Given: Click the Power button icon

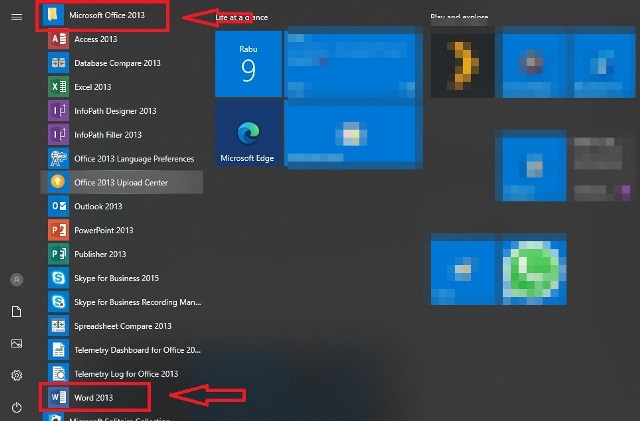Looking at the screenshot, I should [x=17, y=407].
